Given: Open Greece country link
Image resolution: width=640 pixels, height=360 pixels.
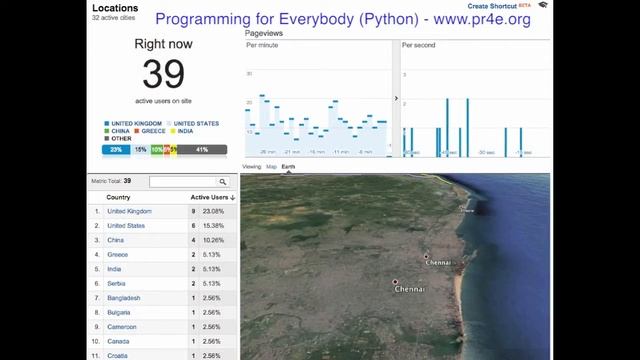Looking at the screenshot, I should click(118, 254).
